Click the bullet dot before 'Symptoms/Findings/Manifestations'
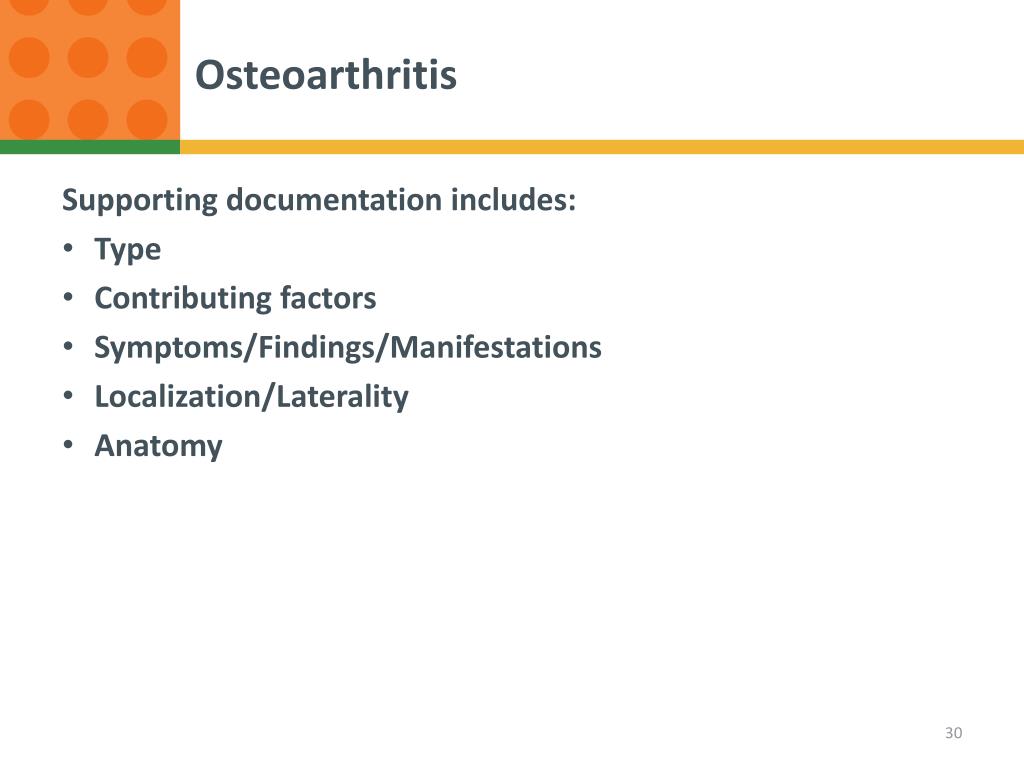The width and height of the screenshot is (1024, 768). coord(68,346)
